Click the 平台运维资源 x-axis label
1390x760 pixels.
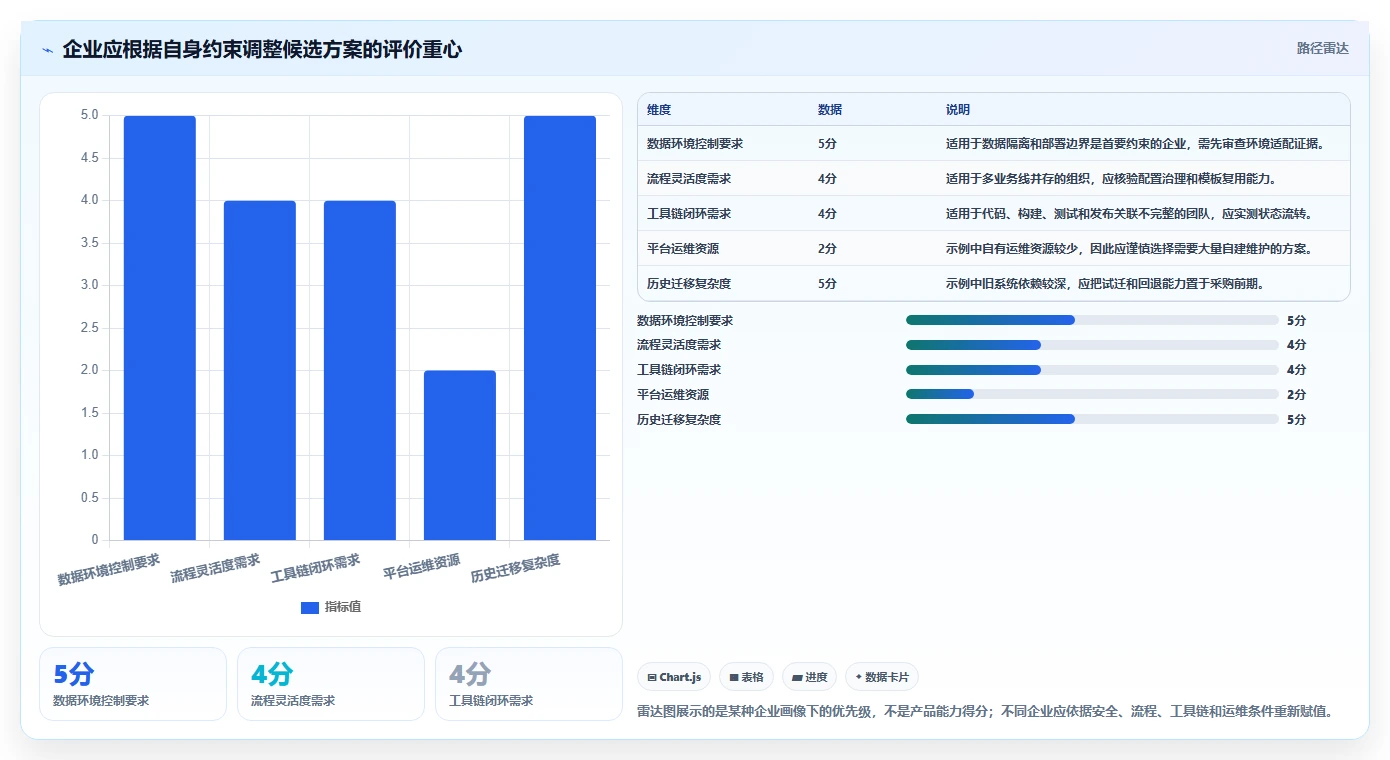pyautogui.click(x=422, y=567)
